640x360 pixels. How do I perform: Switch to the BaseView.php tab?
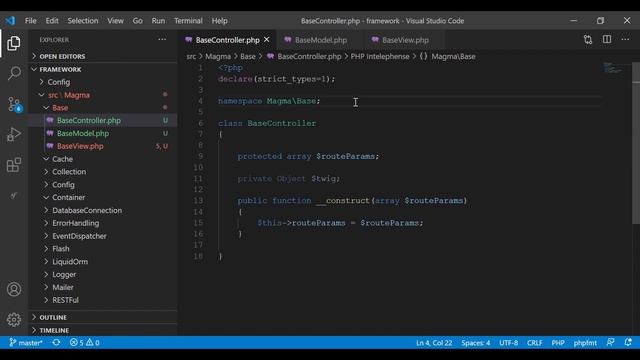405,40
